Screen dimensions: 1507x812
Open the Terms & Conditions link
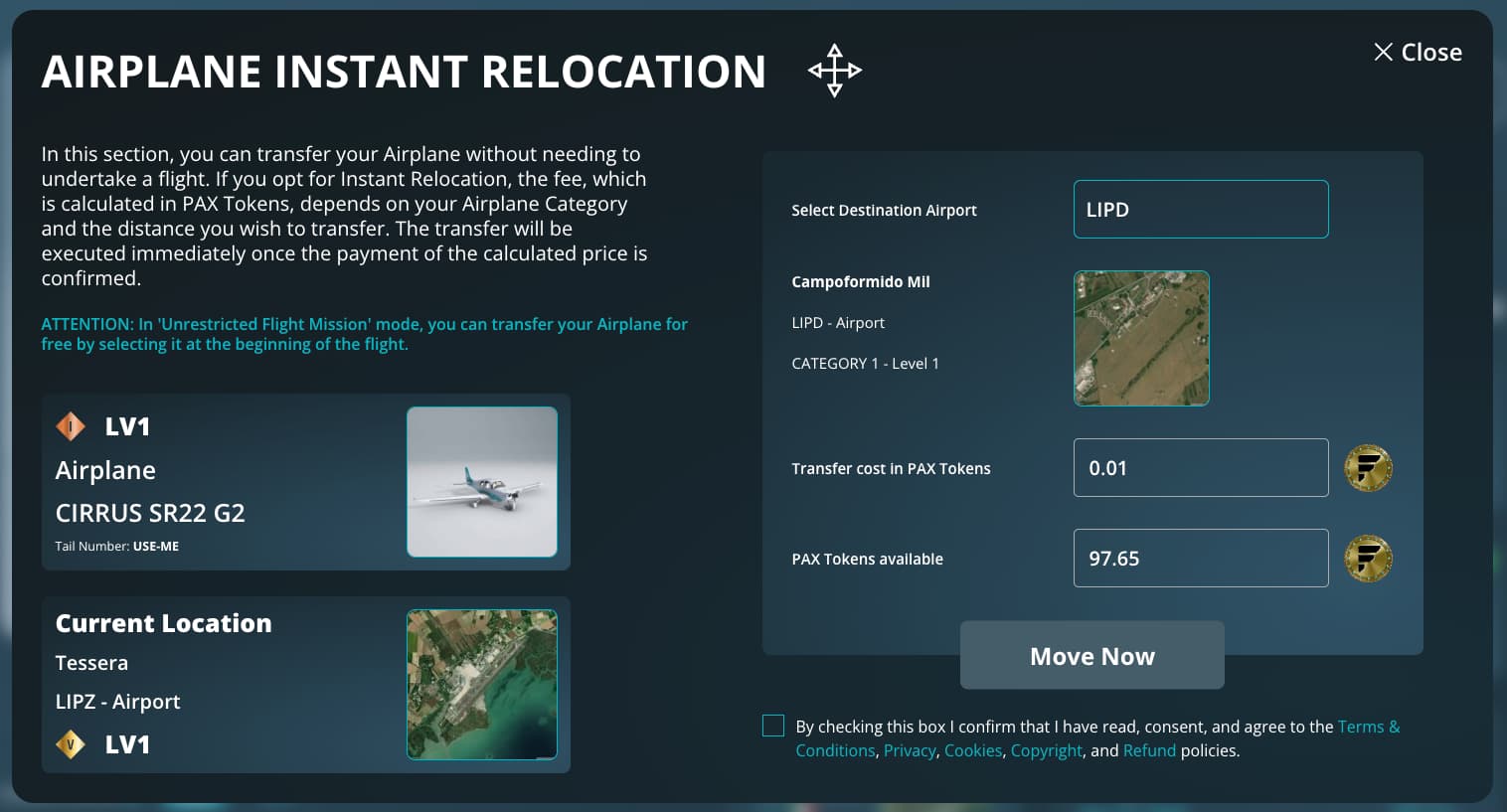click(1368, 727)
